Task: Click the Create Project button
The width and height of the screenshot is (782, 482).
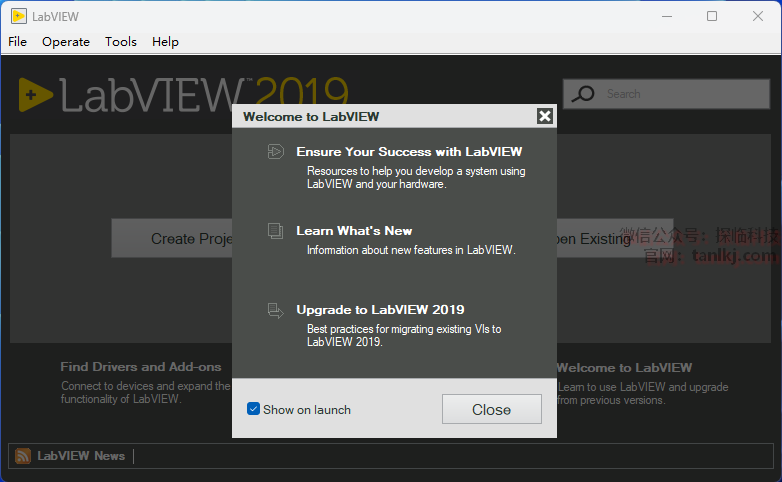Action: tap(172, 238)
